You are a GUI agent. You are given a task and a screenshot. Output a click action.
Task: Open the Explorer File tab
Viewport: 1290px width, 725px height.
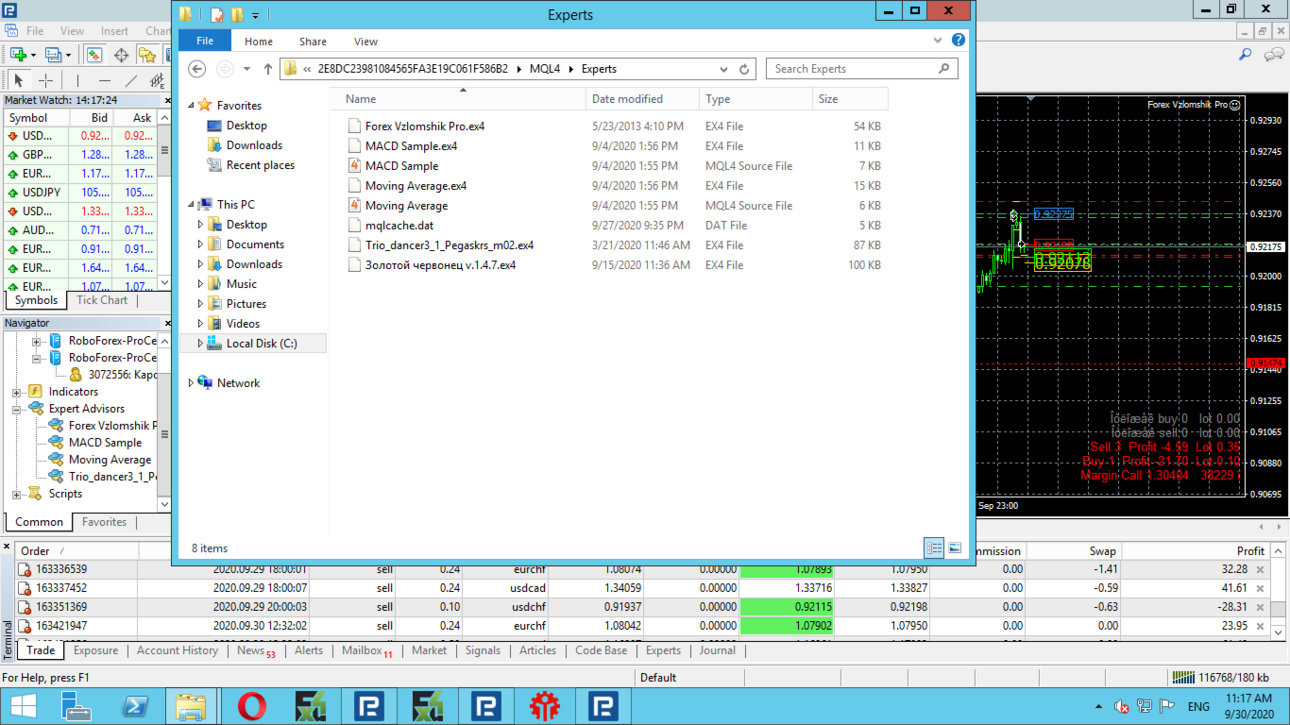(x=204, y=41)
